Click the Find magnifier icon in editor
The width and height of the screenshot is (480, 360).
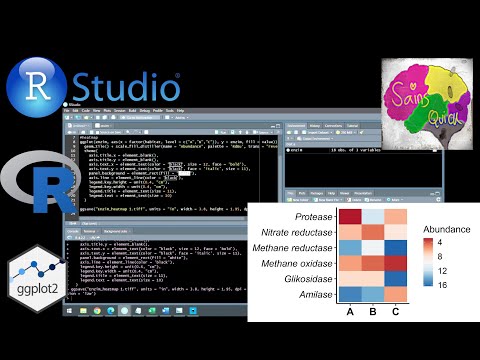coord(128,132)
